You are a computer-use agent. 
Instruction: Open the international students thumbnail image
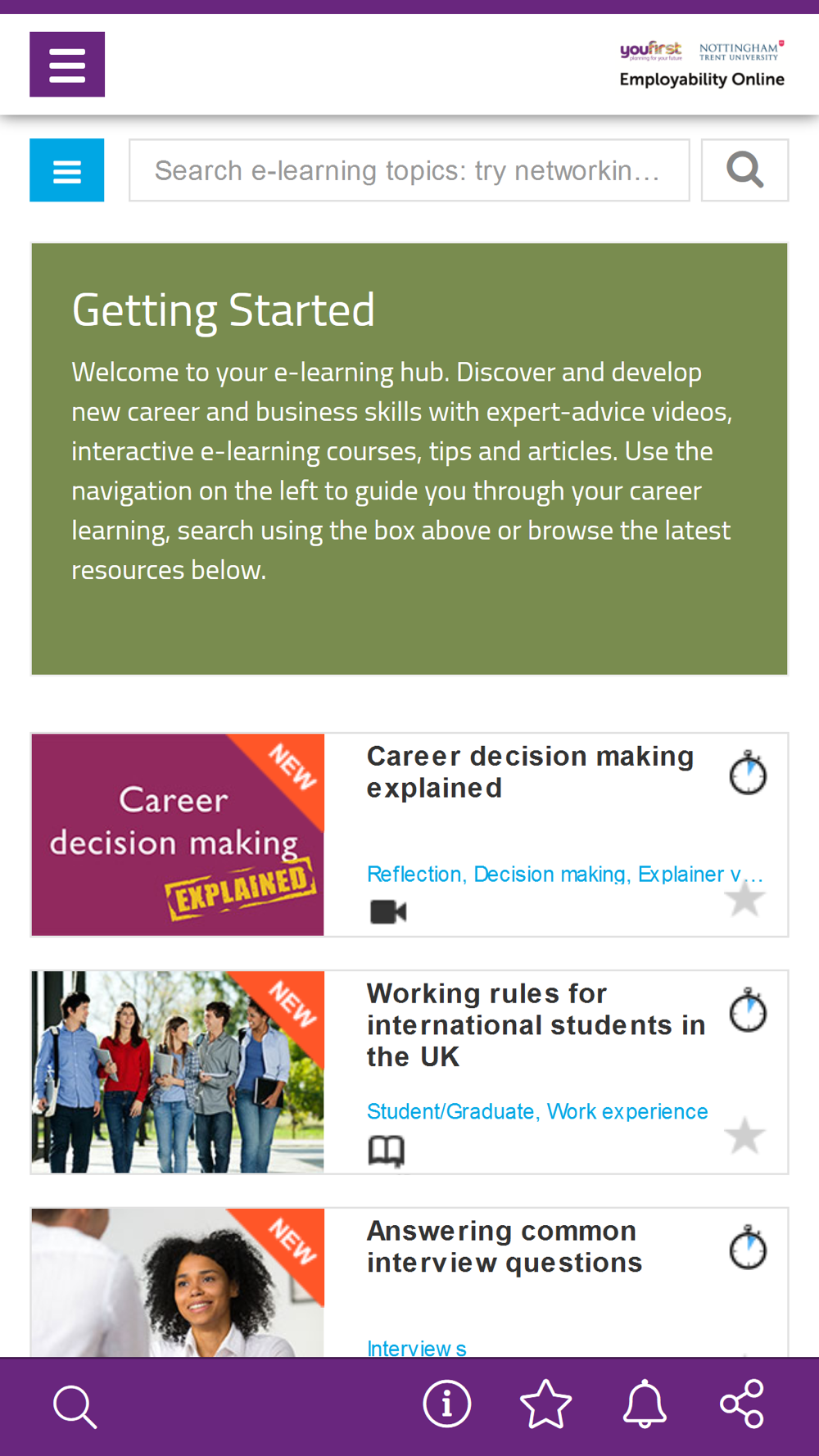pyautogui.click(x=178, y=1072)
